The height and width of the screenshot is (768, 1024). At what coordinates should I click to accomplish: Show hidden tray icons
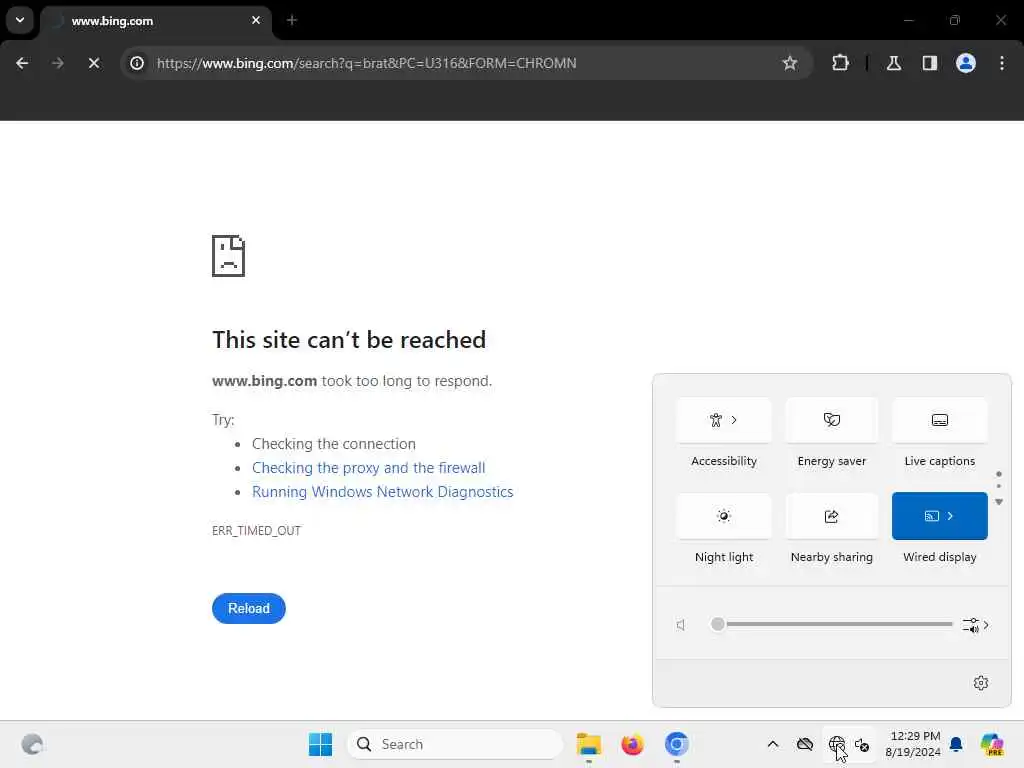pyautogui.click(x=773, y=744)
